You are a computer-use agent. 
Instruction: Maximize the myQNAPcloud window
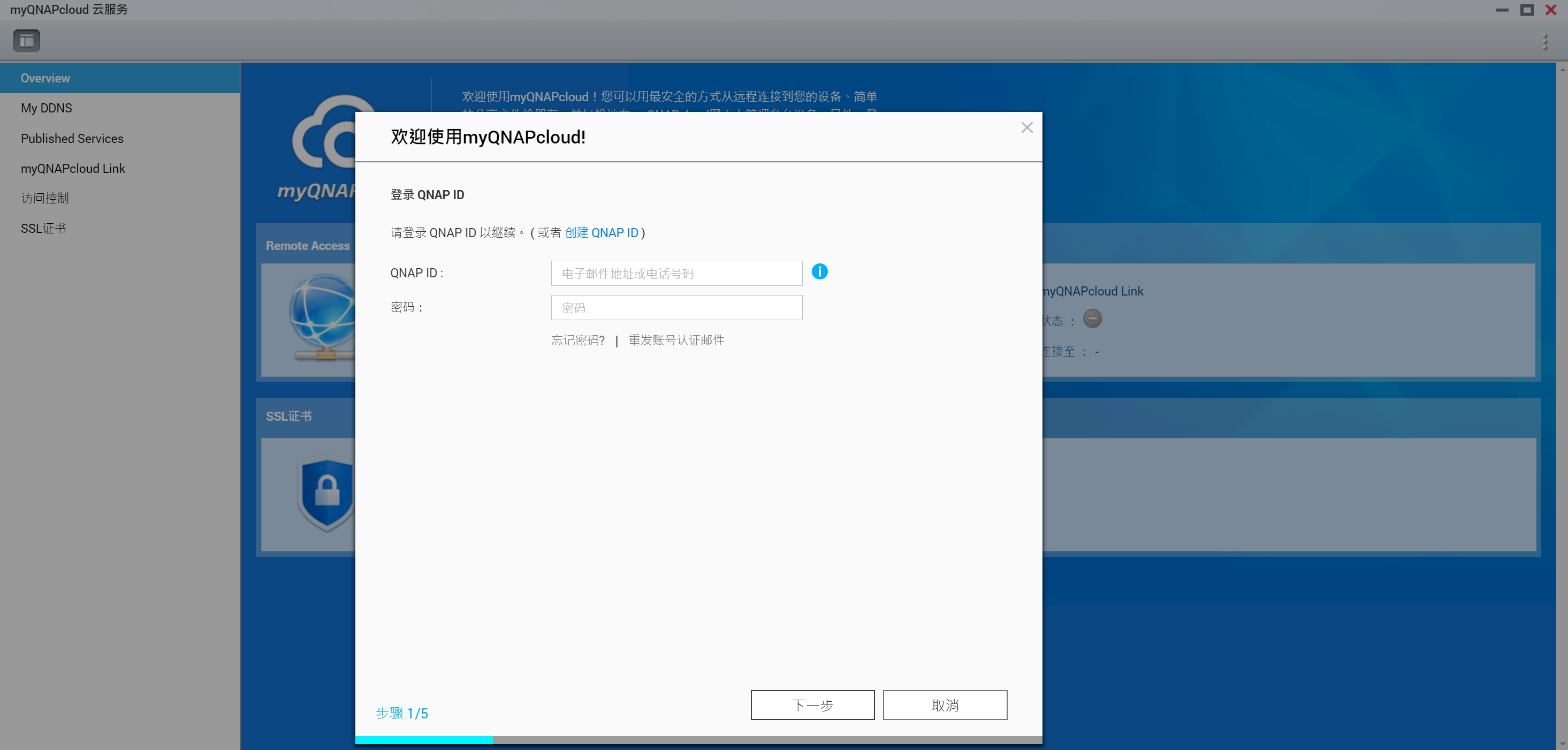coord(1527,10)
